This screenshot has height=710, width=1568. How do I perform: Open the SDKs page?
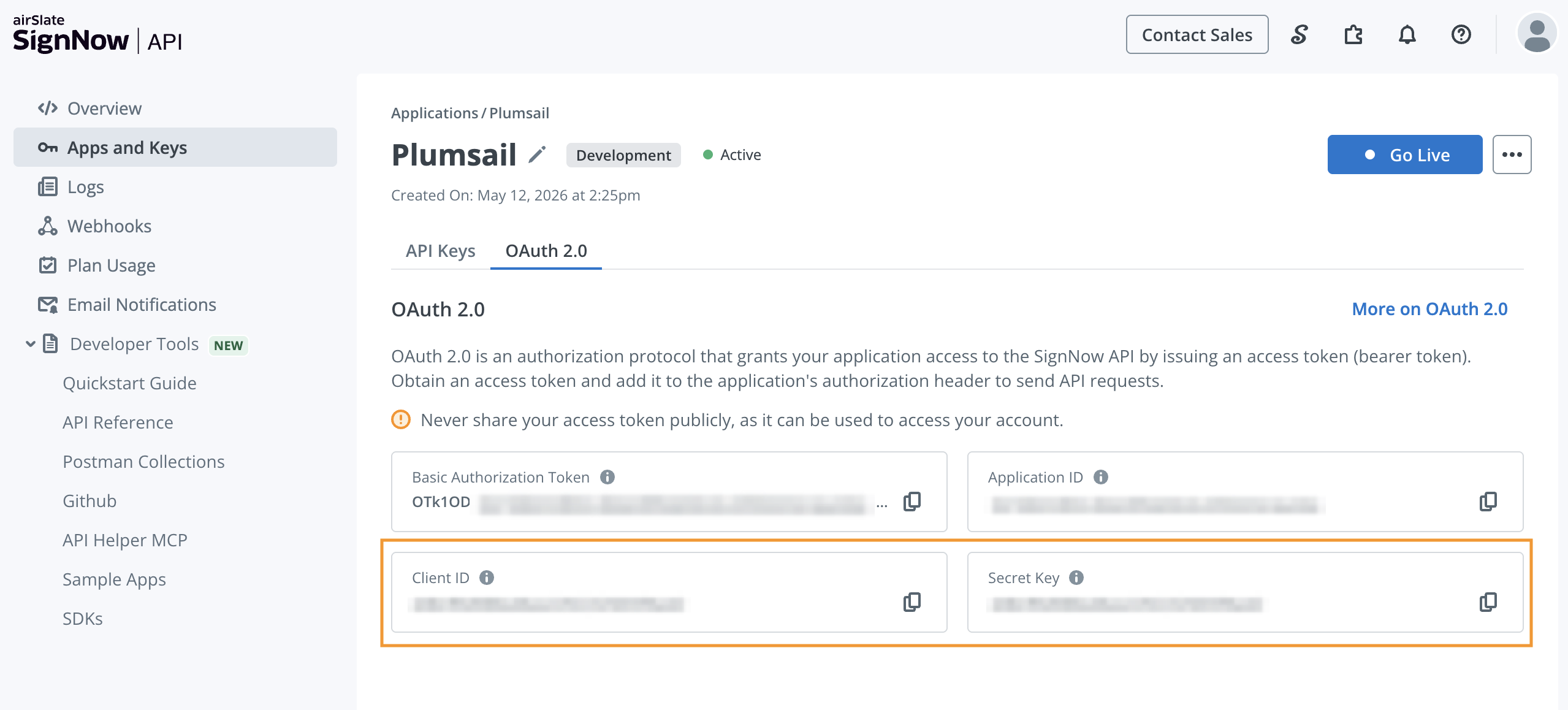[x=83, y=618]
